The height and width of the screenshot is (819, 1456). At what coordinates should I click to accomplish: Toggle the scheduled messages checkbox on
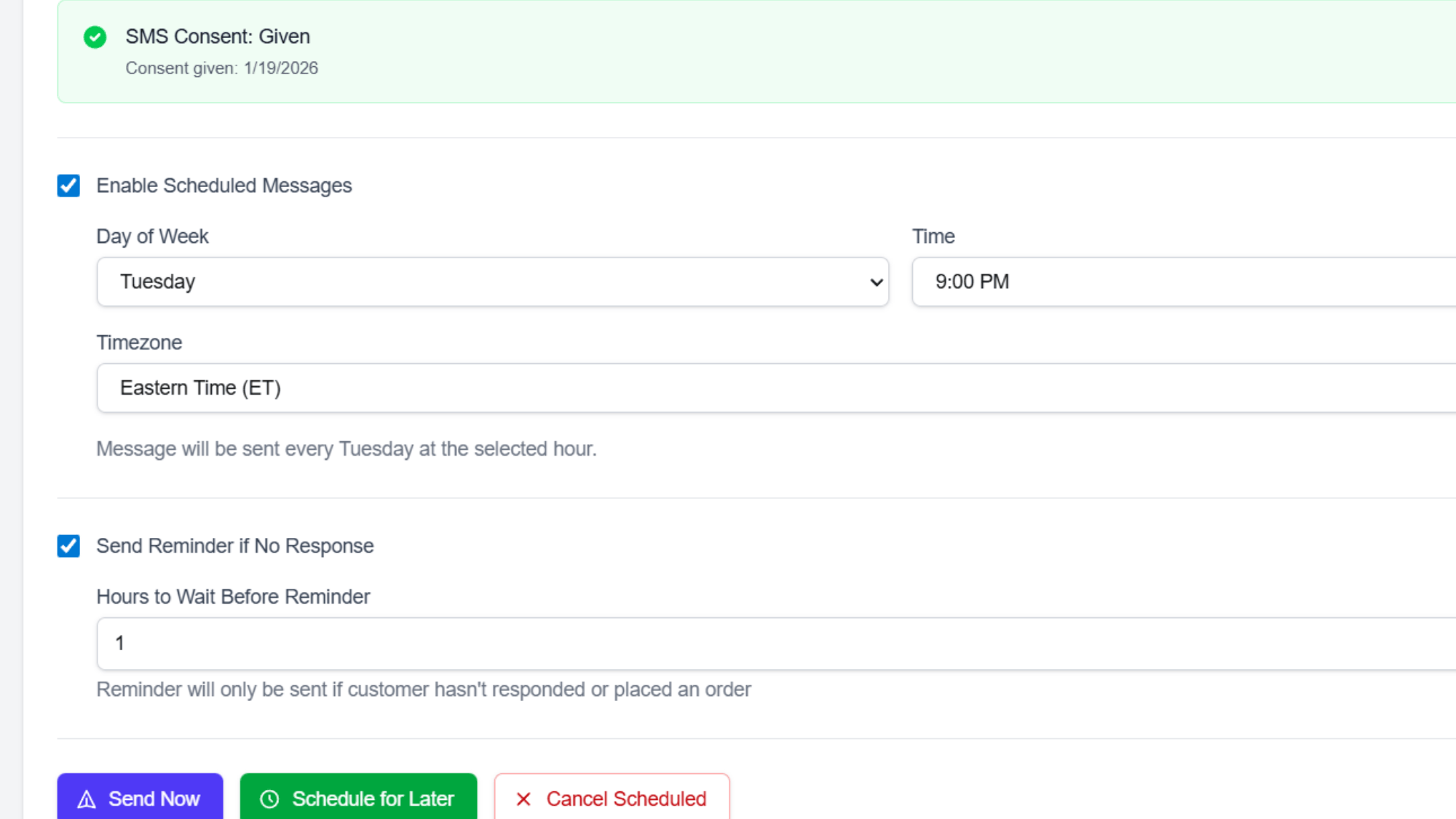click(x=68, y=186)
